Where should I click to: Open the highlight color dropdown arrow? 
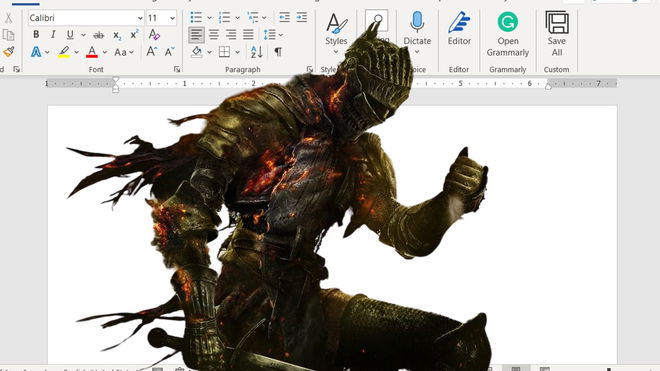77,52
